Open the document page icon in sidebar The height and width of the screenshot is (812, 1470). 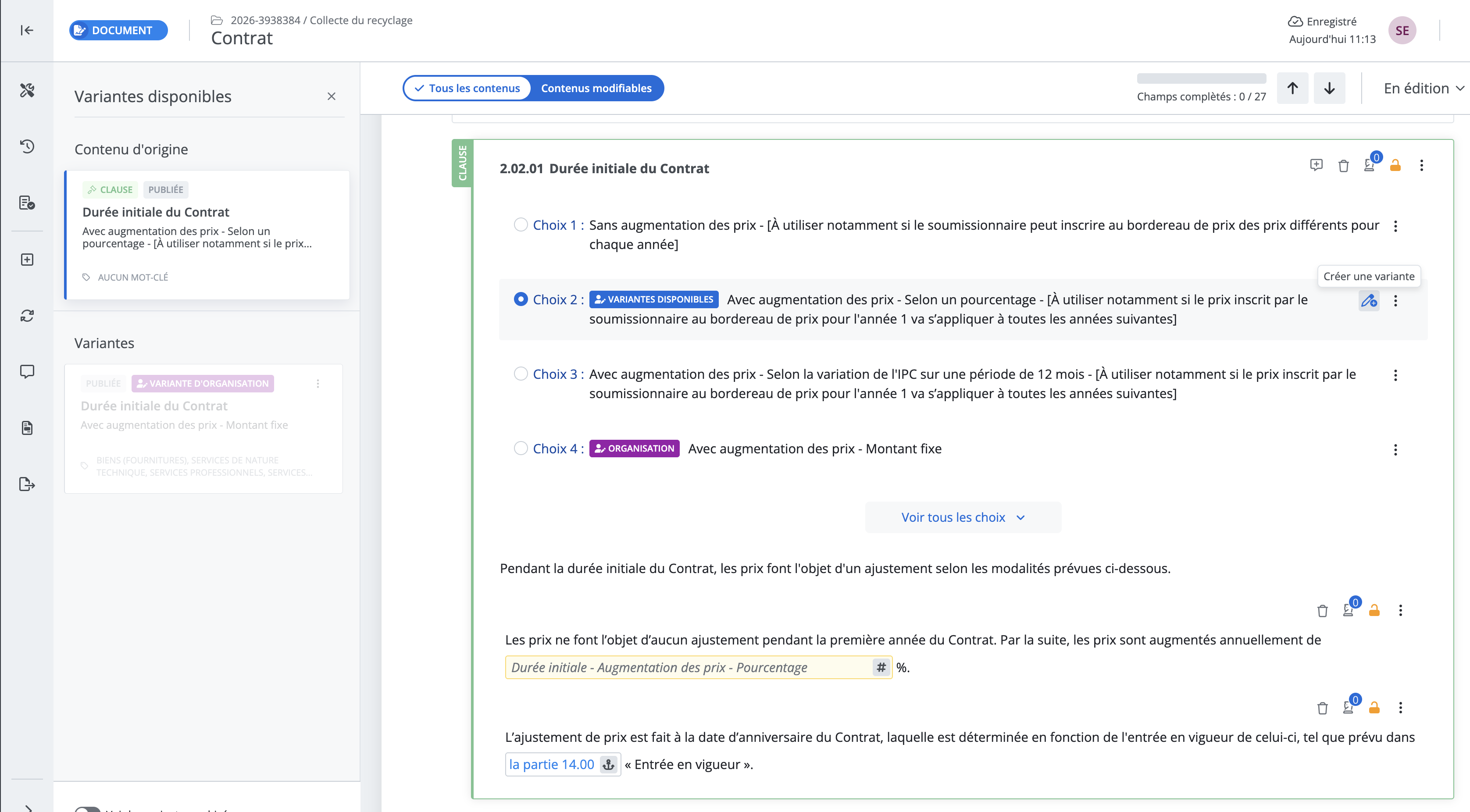pyautogui.click(x=27, y=428)
